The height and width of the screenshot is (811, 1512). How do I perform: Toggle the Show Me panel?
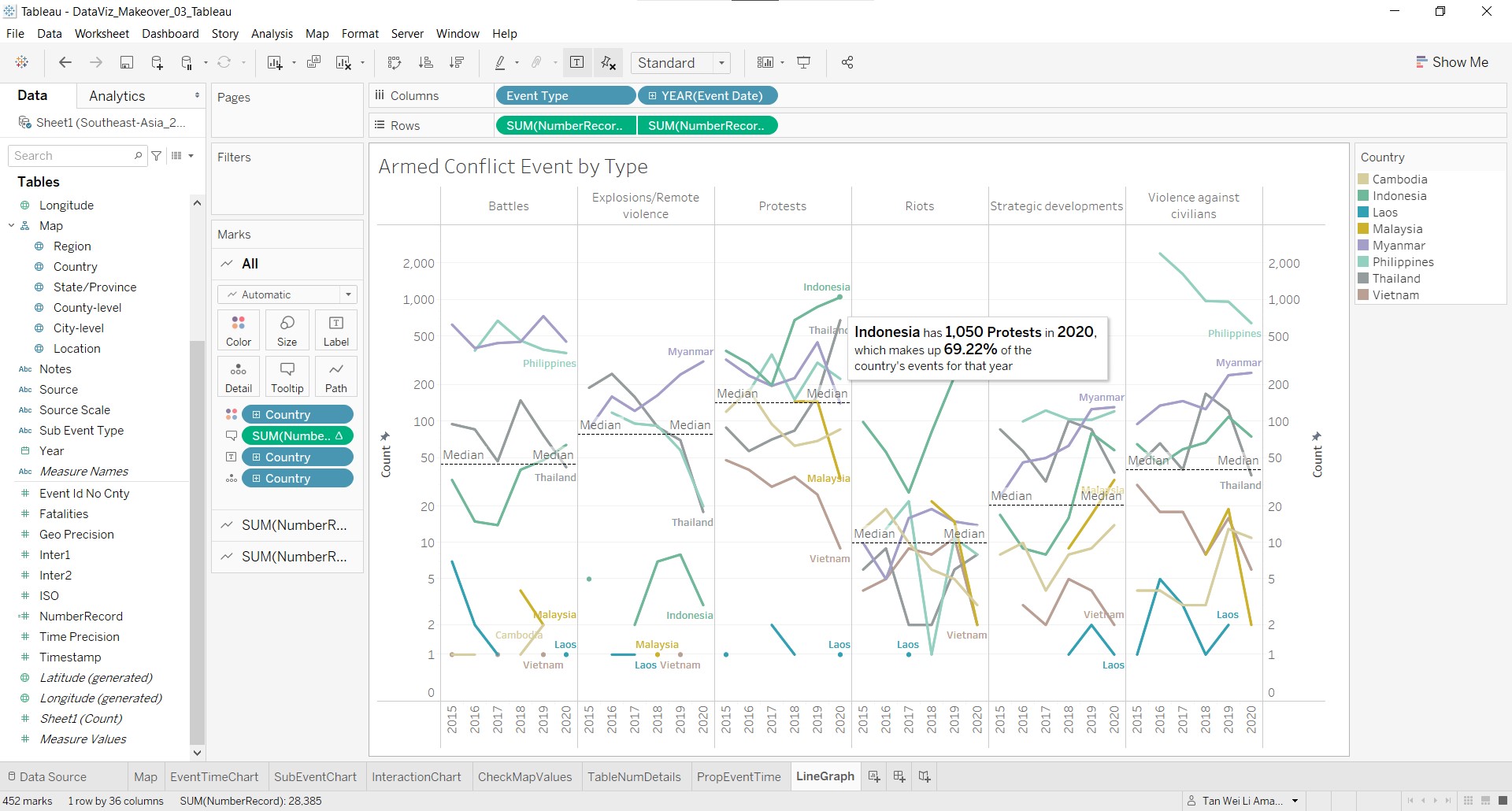[x=1451, y=62]
